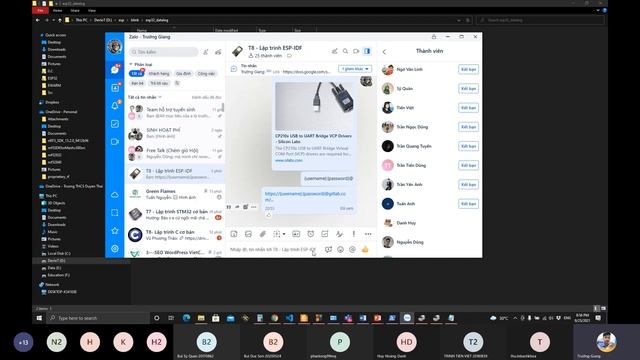Click the search messages icon in chat header
The image size is (640, 360).
[345, 51]
